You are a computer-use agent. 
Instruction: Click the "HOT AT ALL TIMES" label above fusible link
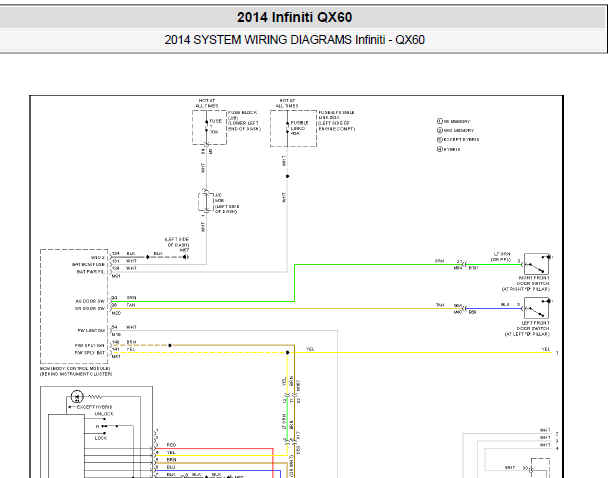[x=287, y=103]
